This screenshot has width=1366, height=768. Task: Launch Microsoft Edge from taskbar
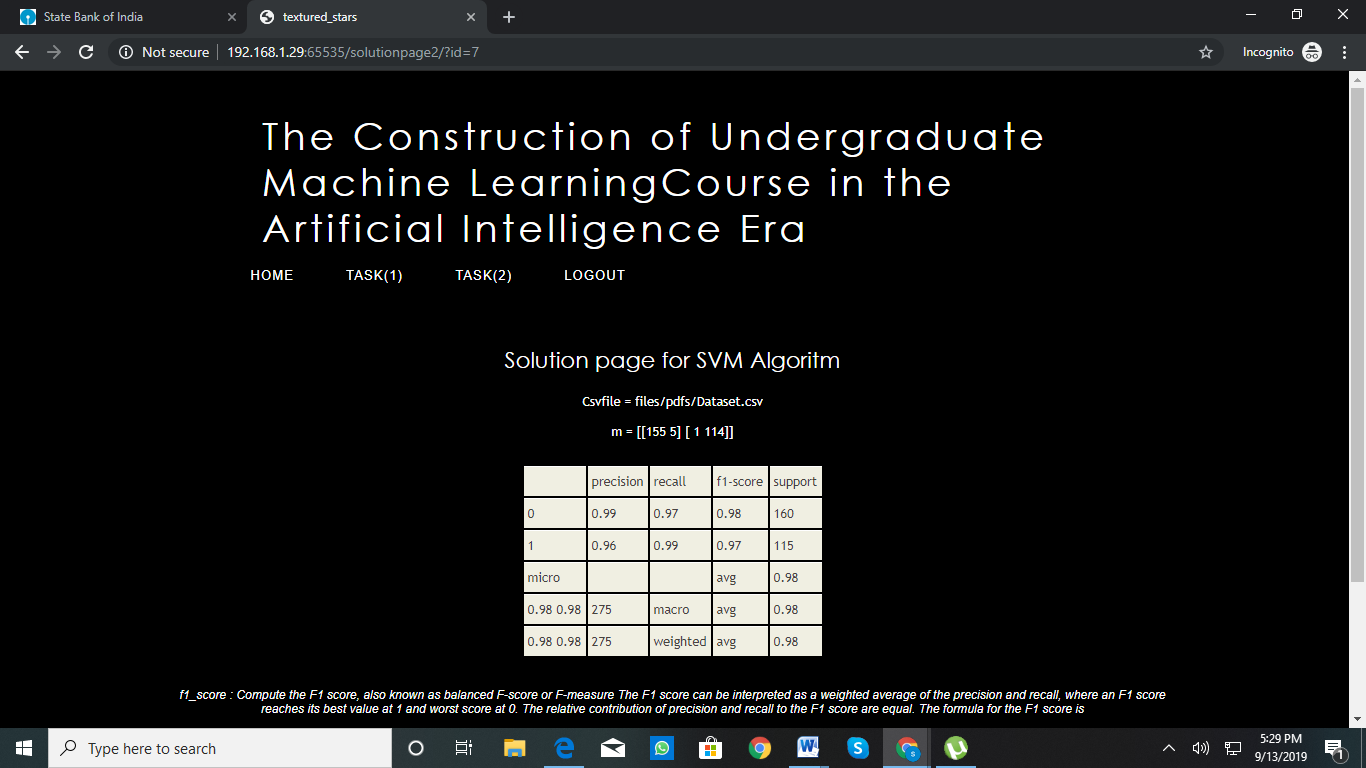pos(563,748)
